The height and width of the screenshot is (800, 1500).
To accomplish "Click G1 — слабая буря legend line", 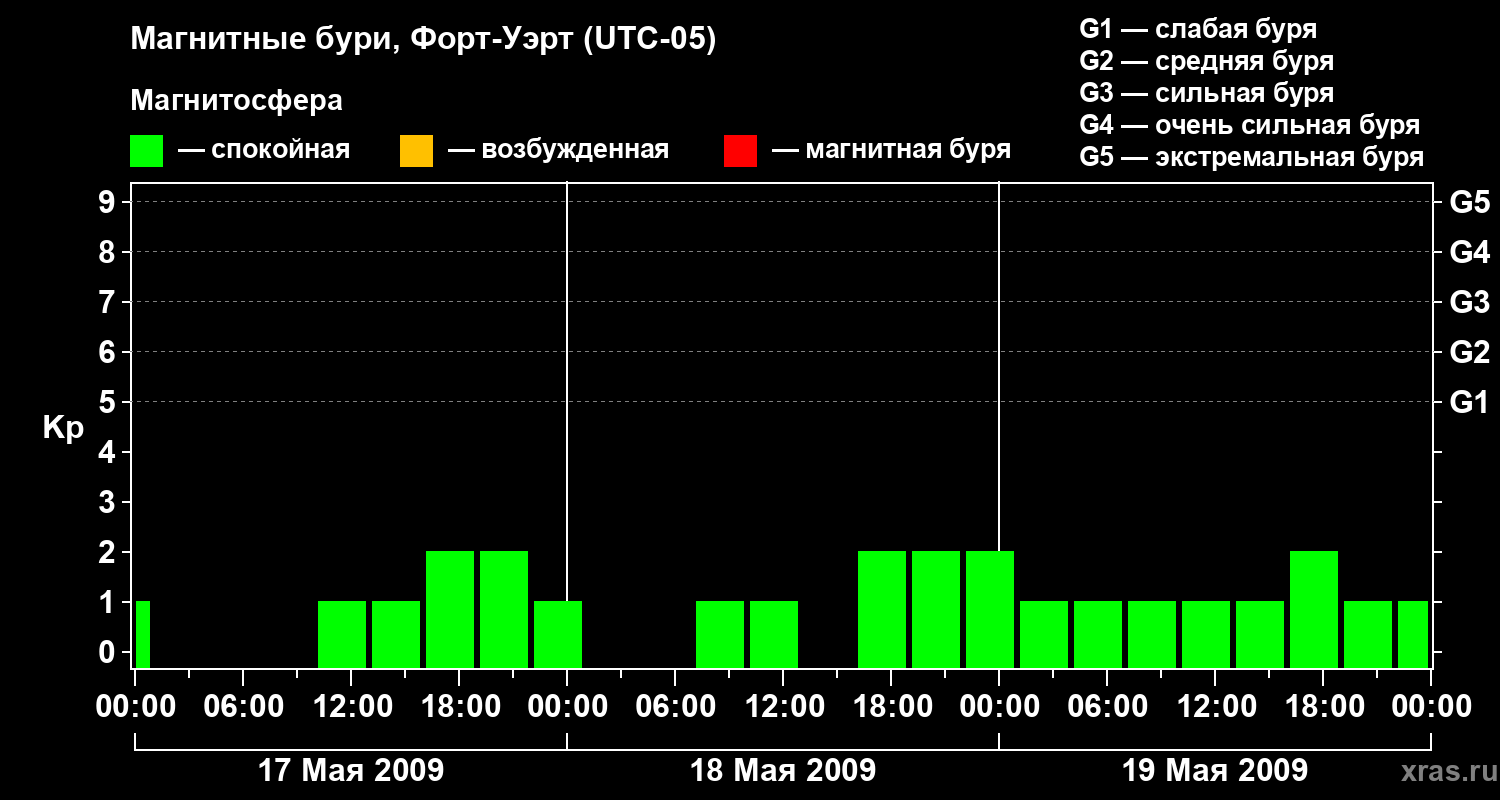I will point(1198,29).
